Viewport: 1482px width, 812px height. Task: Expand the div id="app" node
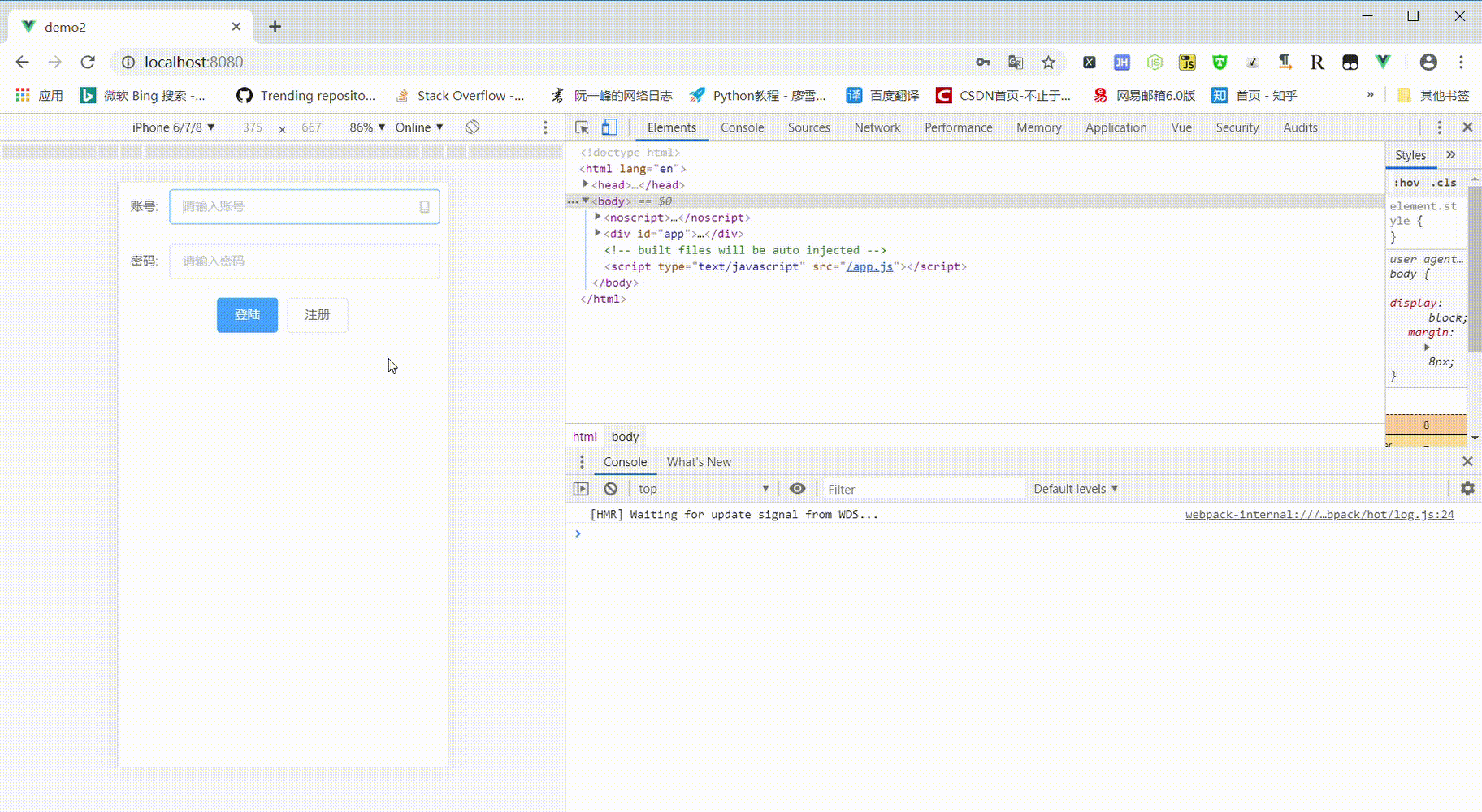click(x=597, y=233)
